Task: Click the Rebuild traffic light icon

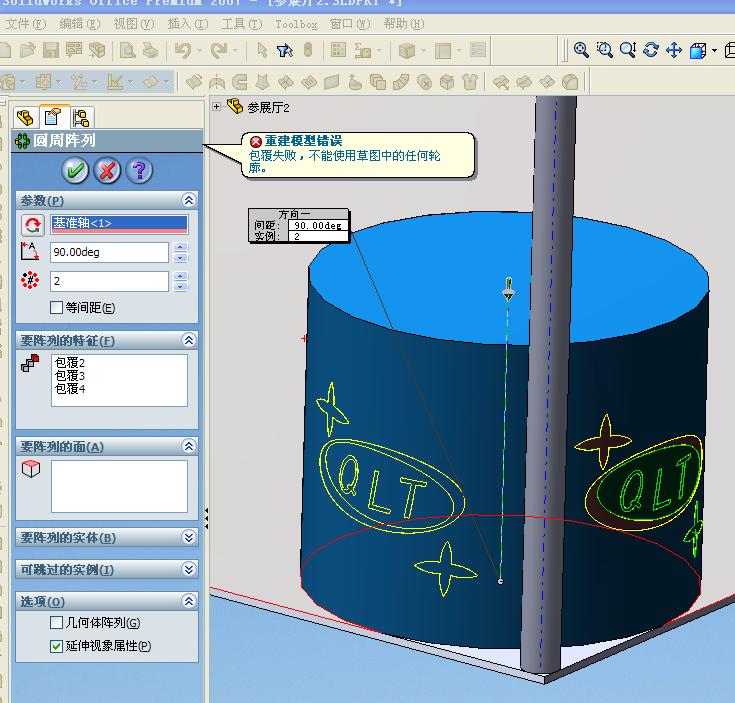Action: tap(308, 50)
